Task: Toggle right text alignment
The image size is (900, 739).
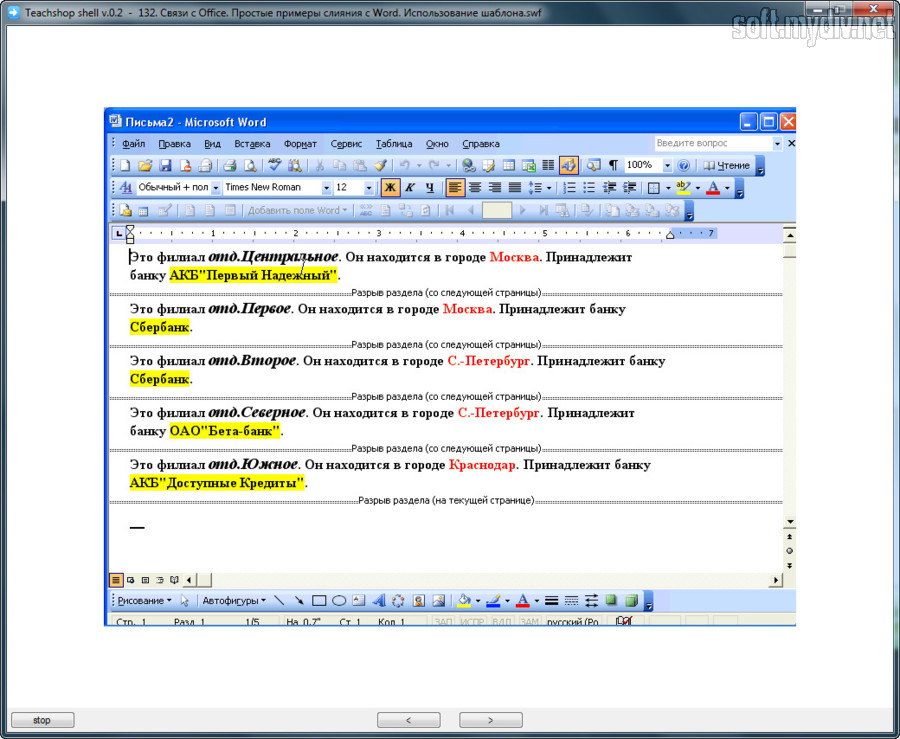Action: tap(495, 188)
